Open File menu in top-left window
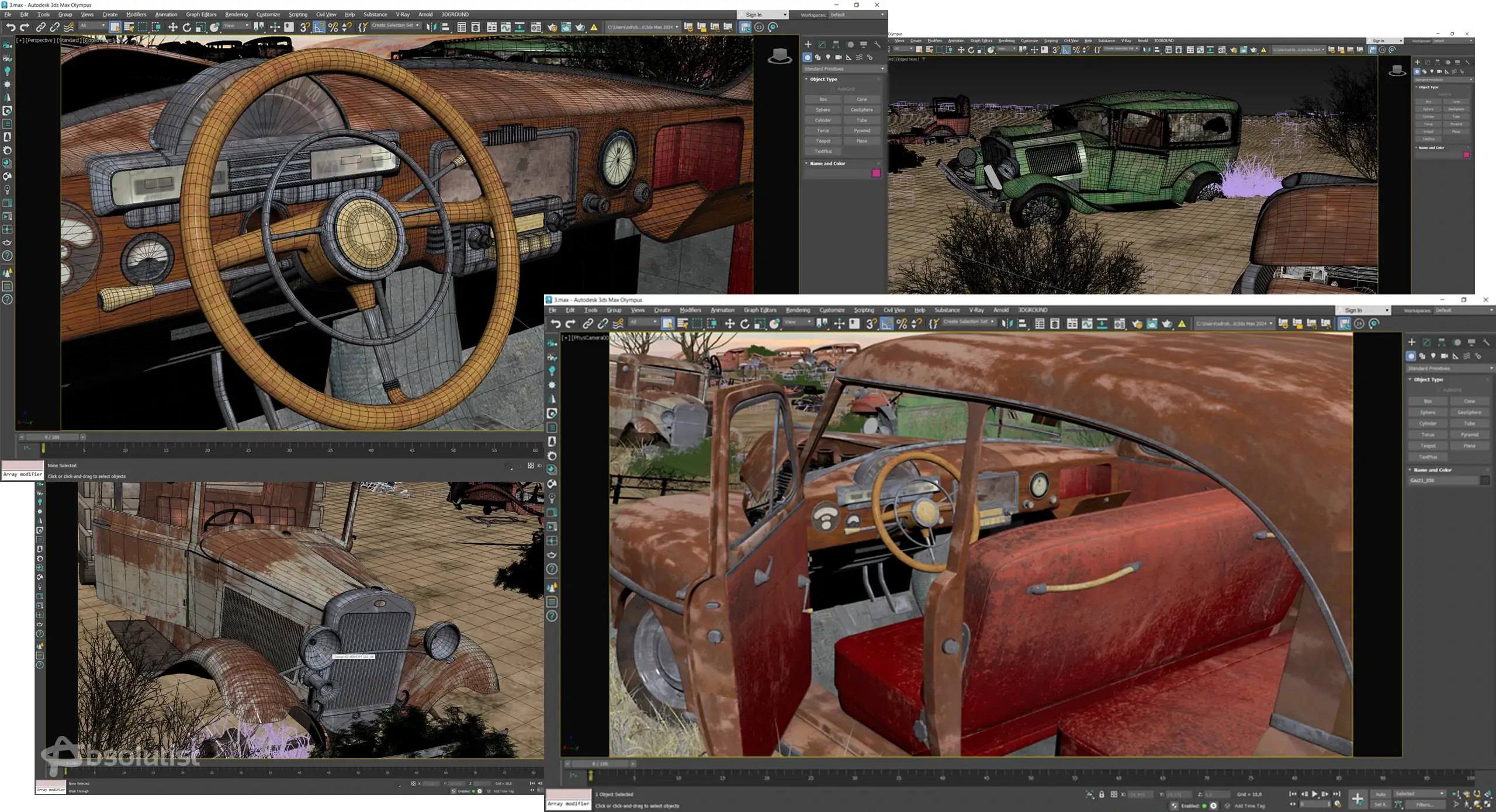This screenshot has width=1496, height=812. (x=8, y=15)
